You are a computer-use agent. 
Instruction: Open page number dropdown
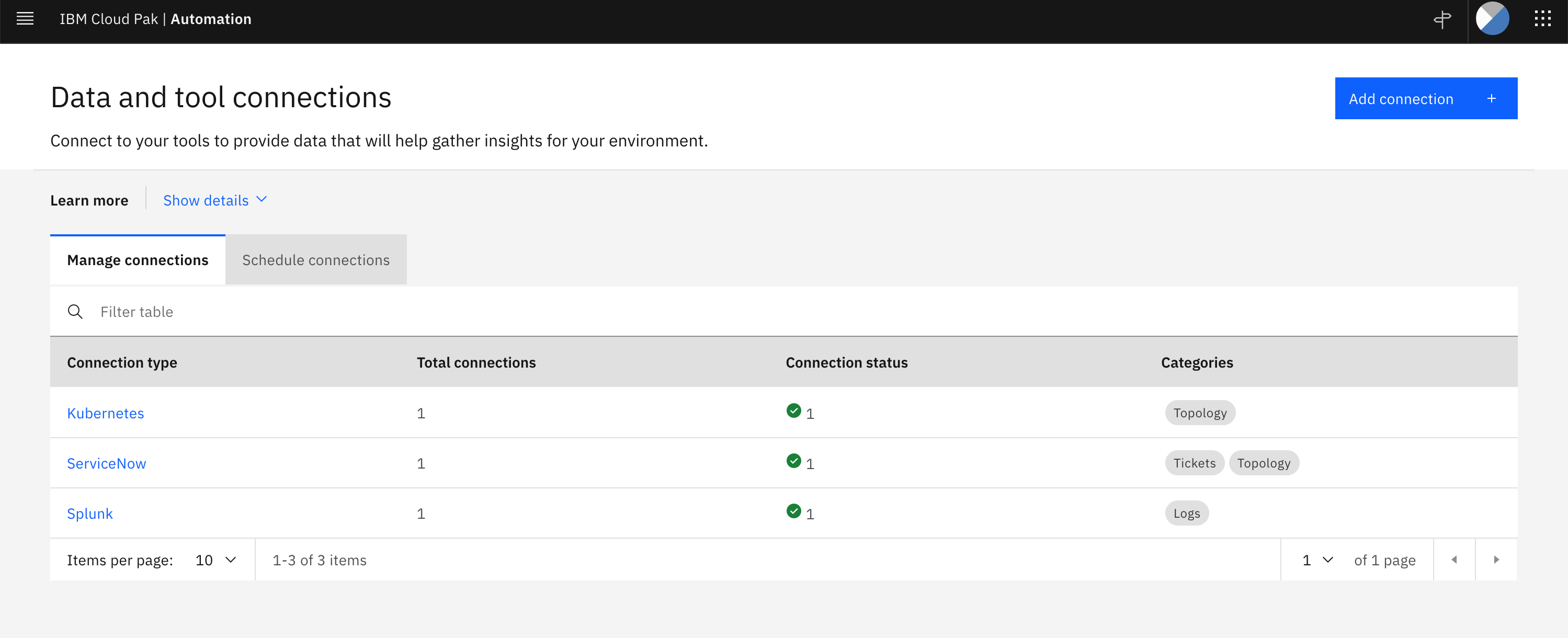click(1317, 560)
